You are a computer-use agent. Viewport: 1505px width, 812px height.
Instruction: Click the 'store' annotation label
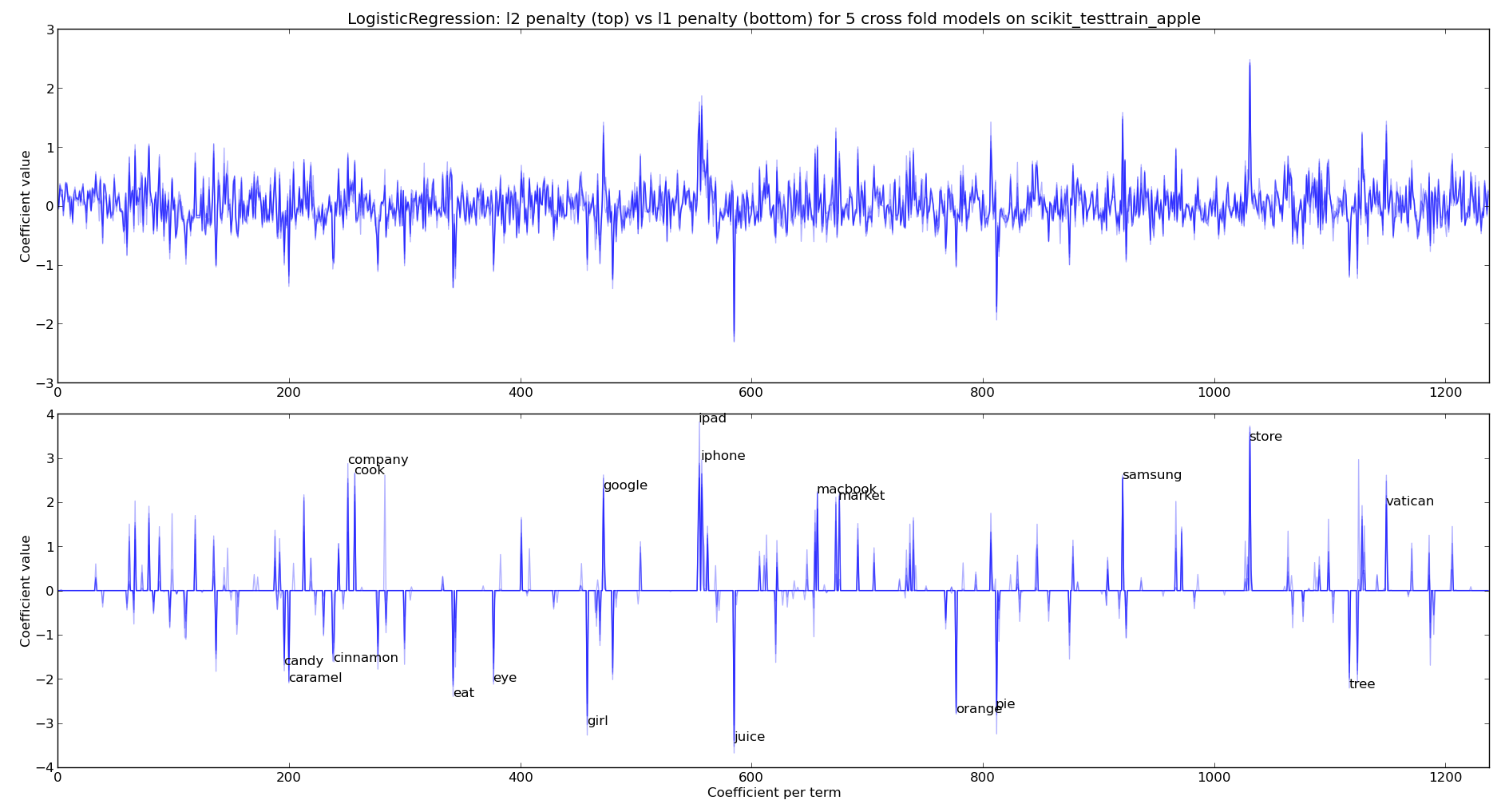[x=1265, y=437]
